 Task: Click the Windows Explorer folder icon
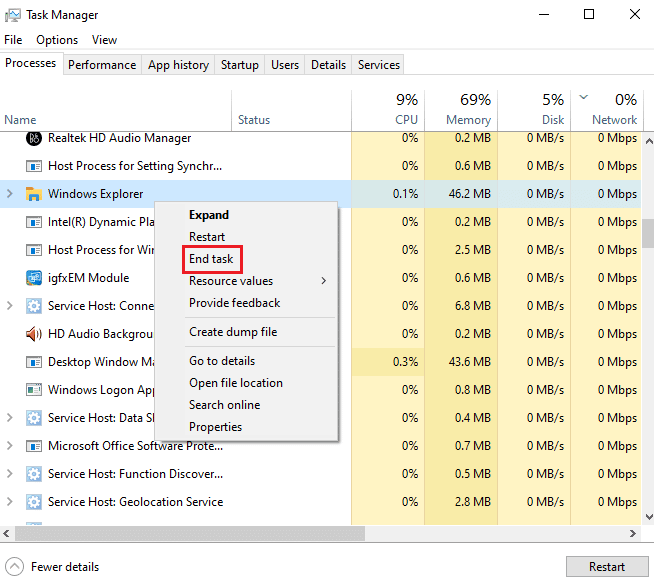[x=34, y=194]
